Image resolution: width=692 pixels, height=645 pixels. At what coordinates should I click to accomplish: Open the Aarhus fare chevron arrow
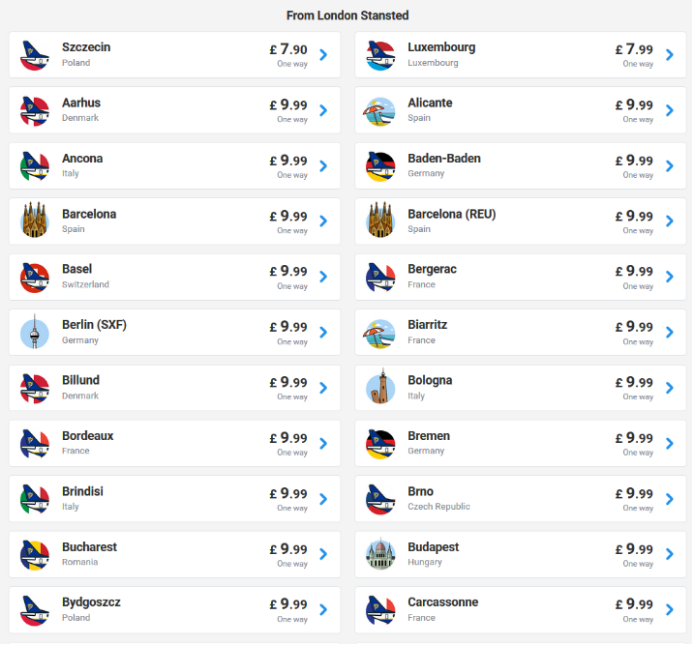point(323,110)
